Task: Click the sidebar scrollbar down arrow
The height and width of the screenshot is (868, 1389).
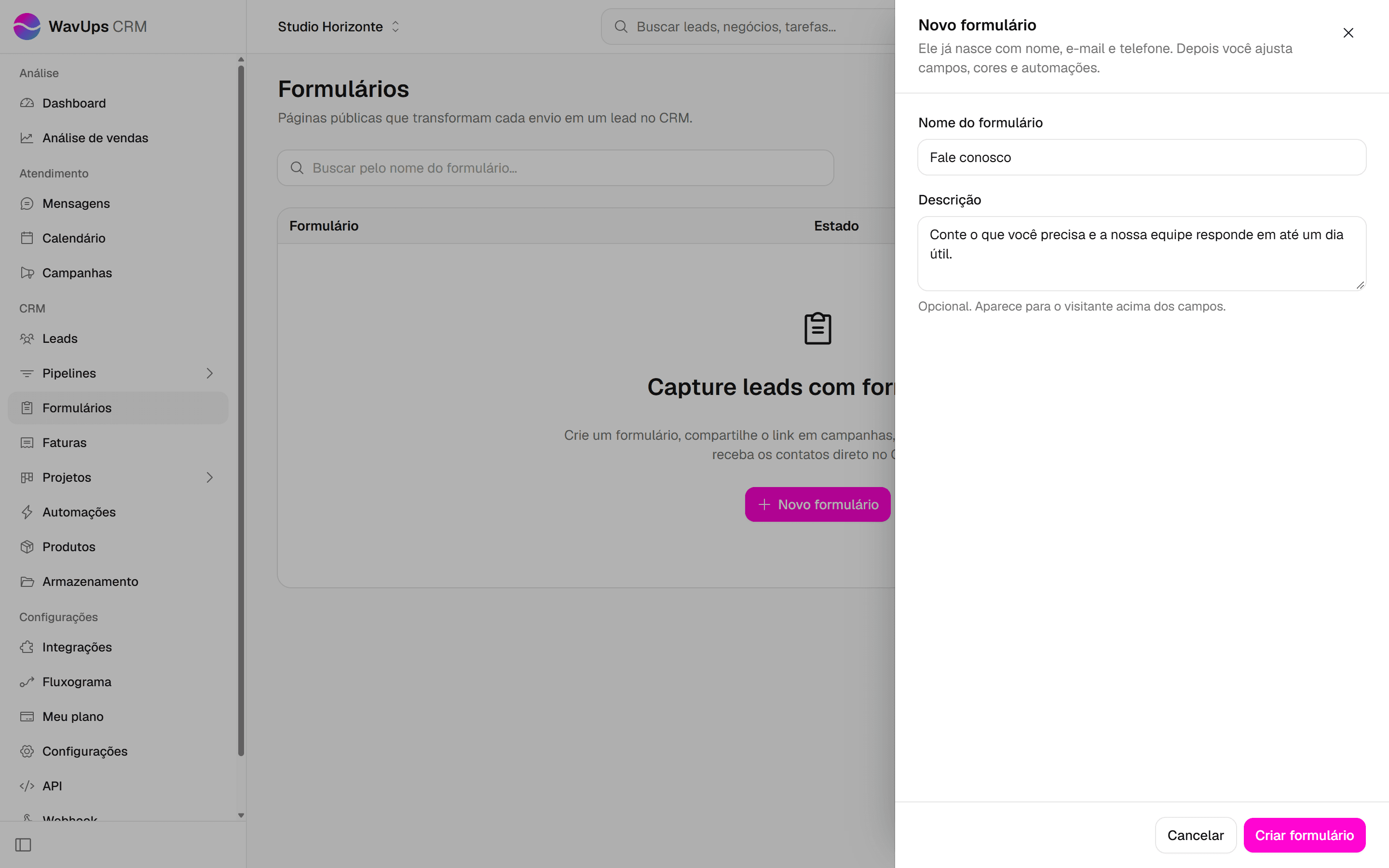Action: [x=241, y=815]
